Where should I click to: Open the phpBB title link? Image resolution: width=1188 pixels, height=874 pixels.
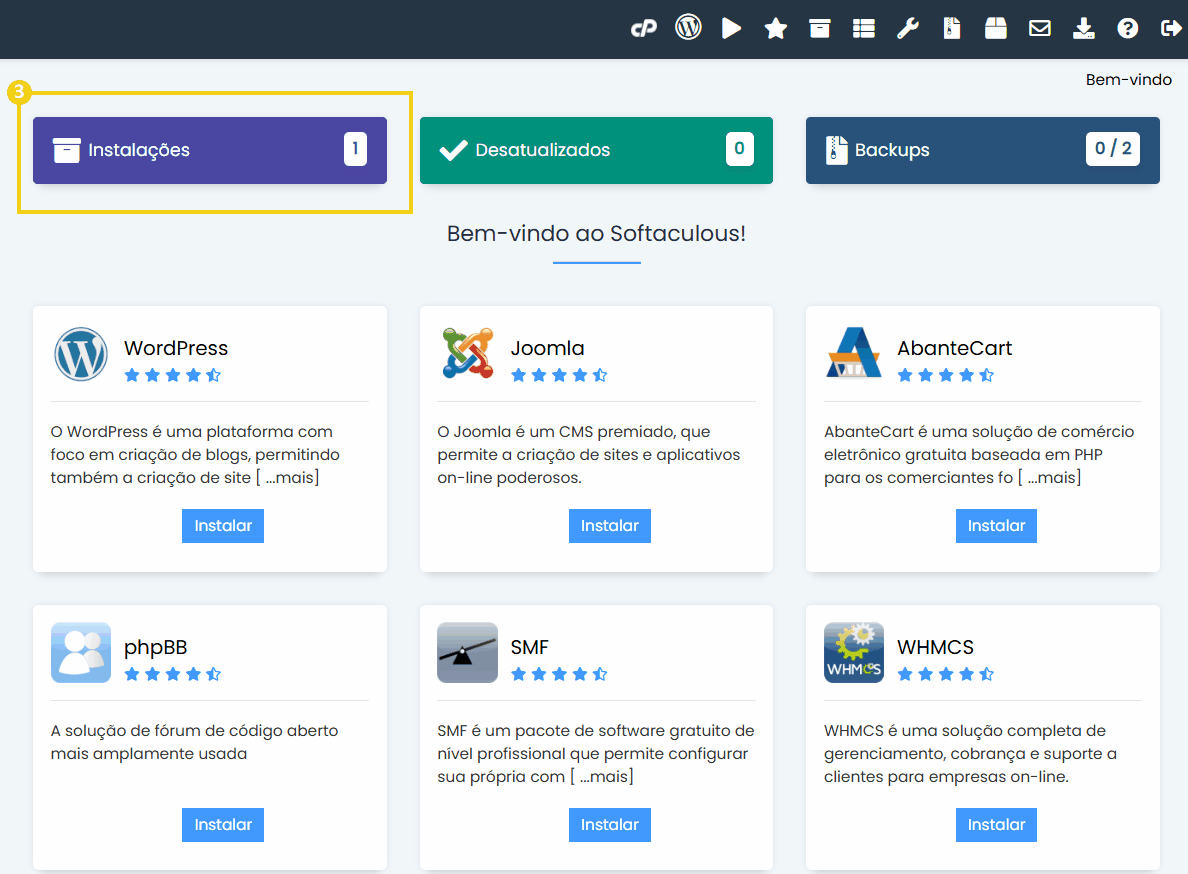pyautogui.click(x=155, y=648)
